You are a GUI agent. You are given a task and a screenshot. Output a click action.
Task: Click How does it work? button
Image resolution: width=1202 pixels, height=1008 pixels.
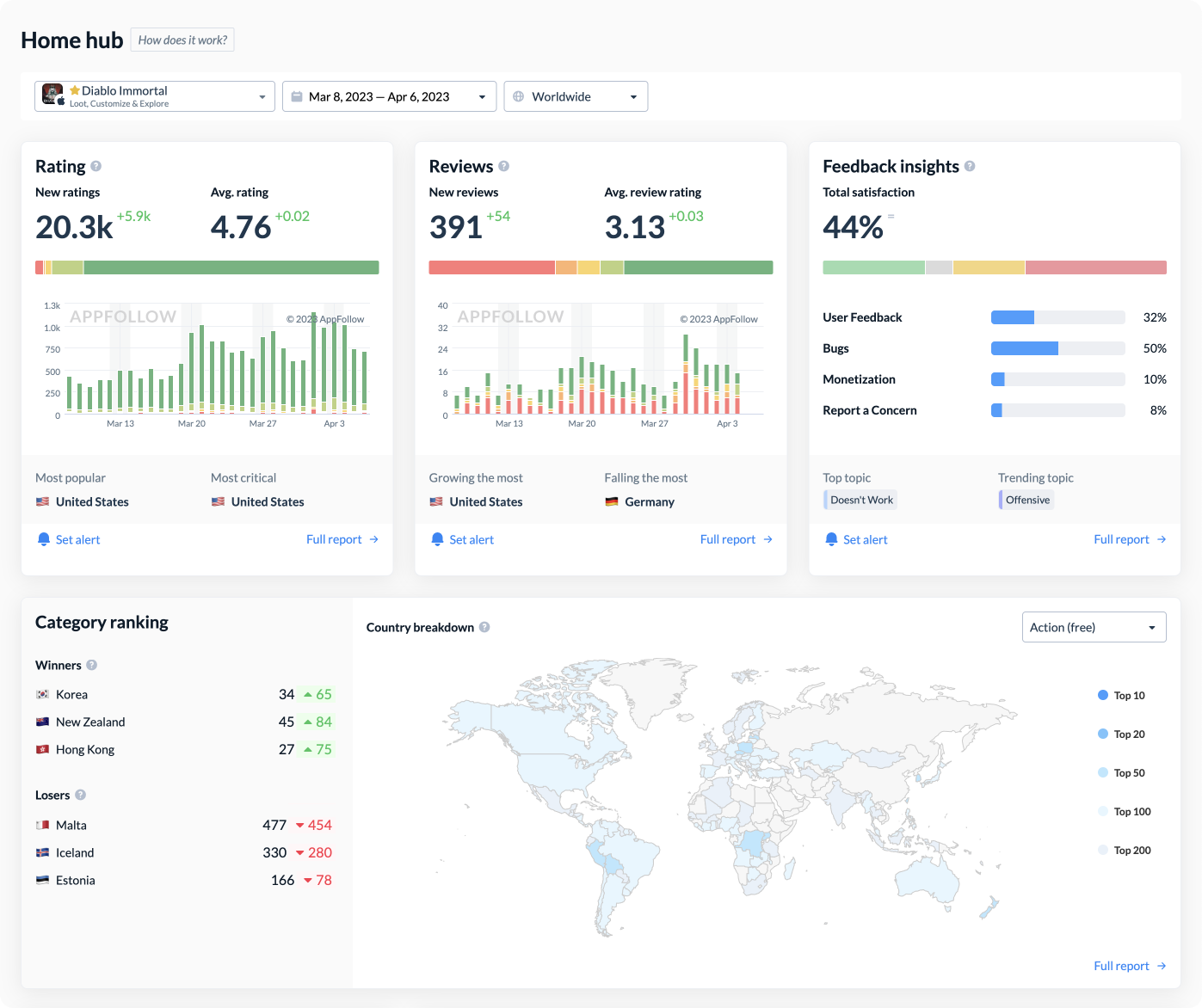click(182, 40)
